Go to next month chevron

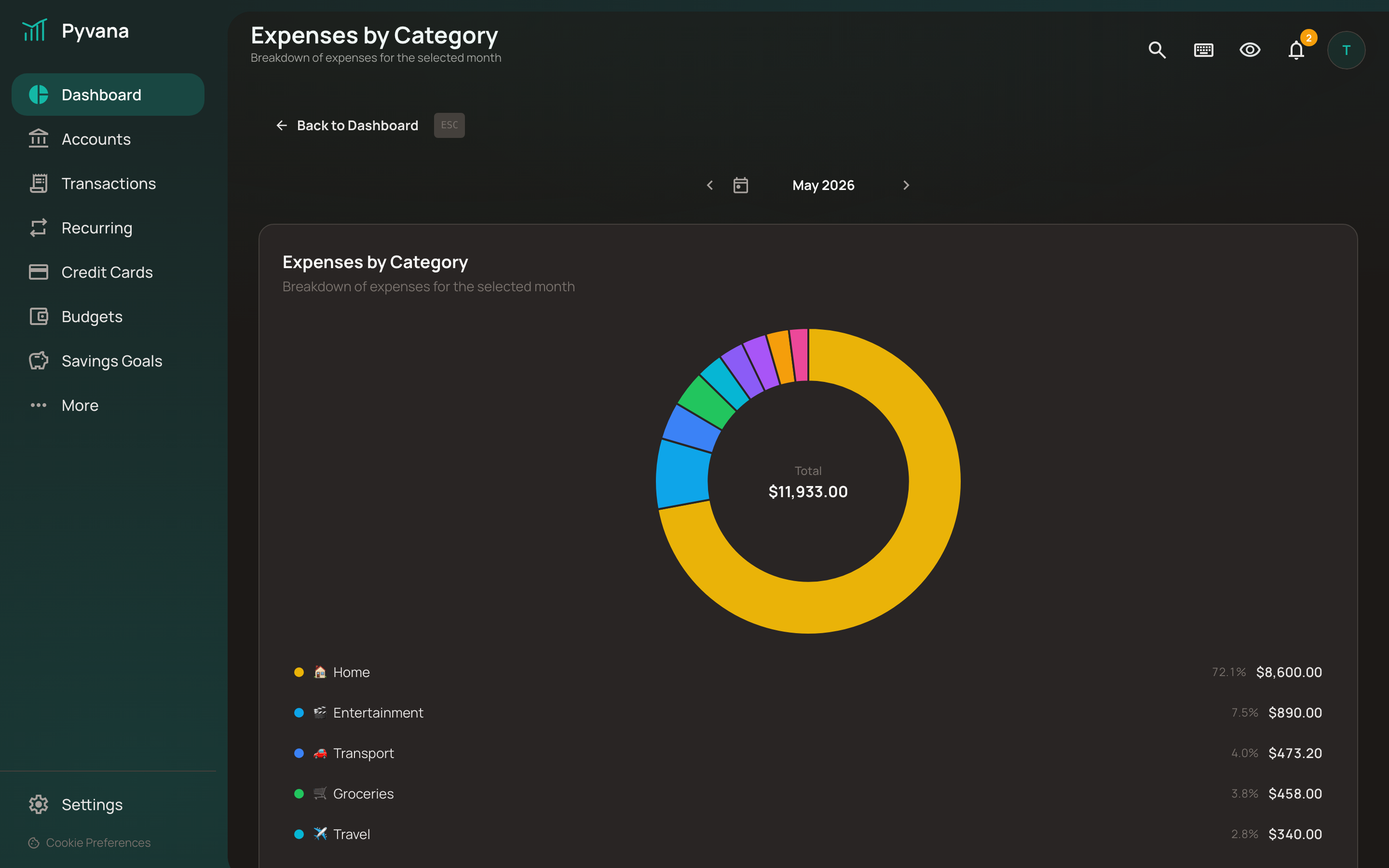point(906,186)
